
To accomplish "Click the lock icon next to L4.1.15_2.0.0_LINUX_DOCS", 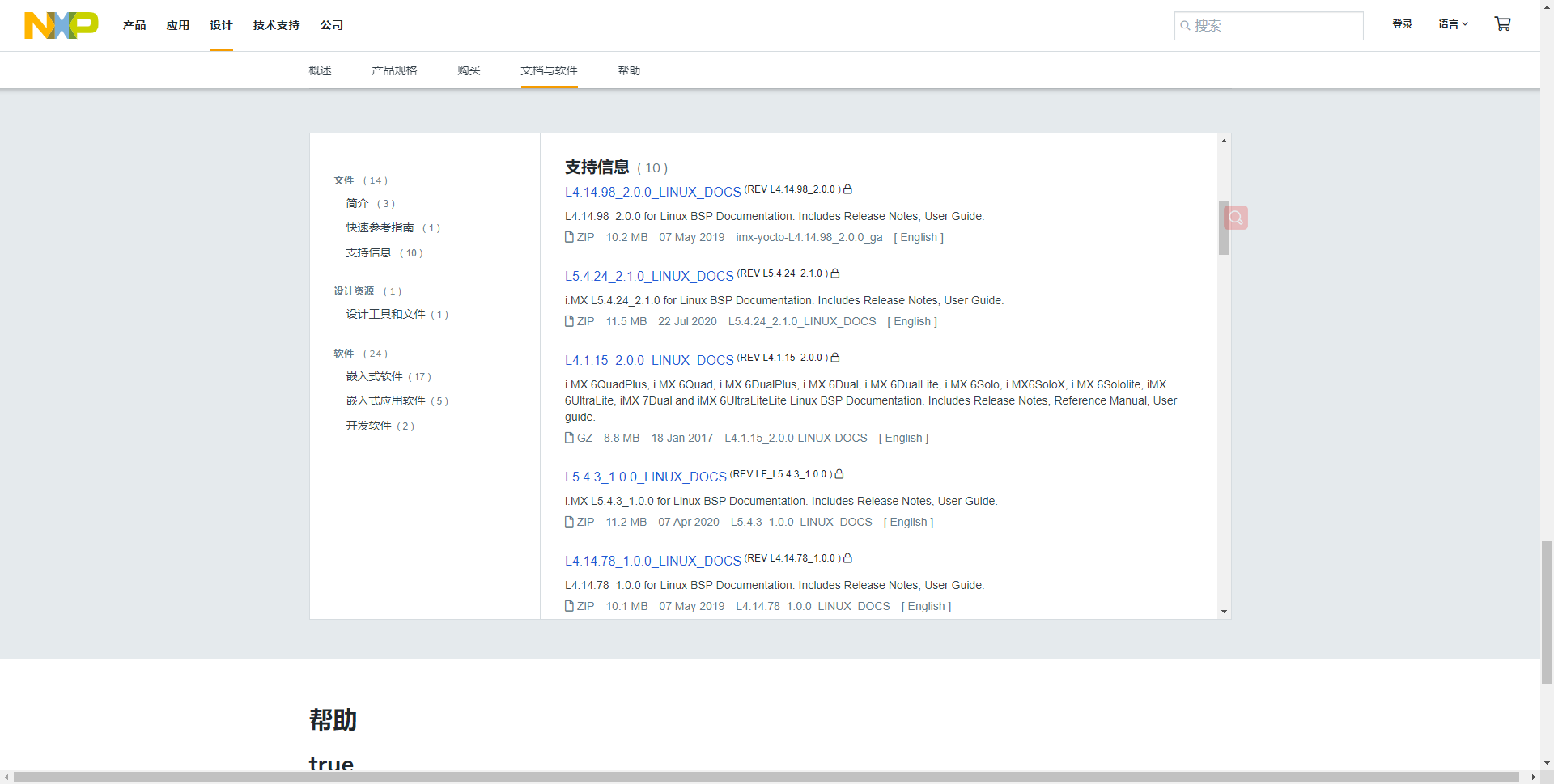I will (835, 358).
